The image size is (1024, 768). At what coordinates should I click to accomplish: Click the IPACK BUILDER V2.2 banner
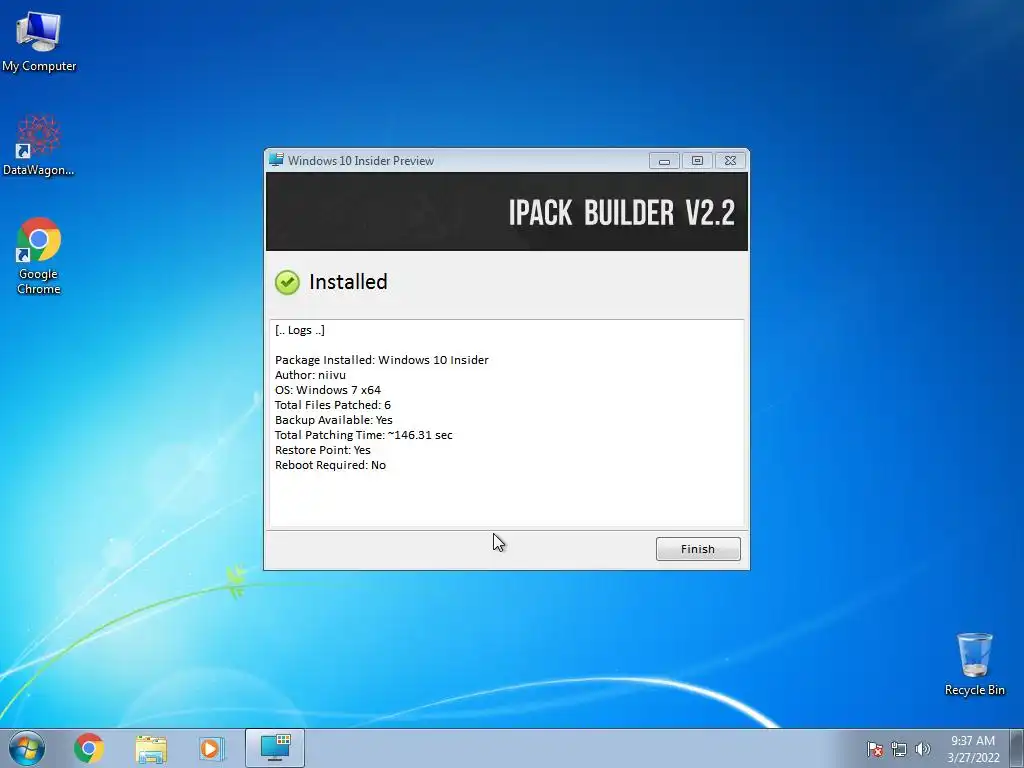click(507, 212)
